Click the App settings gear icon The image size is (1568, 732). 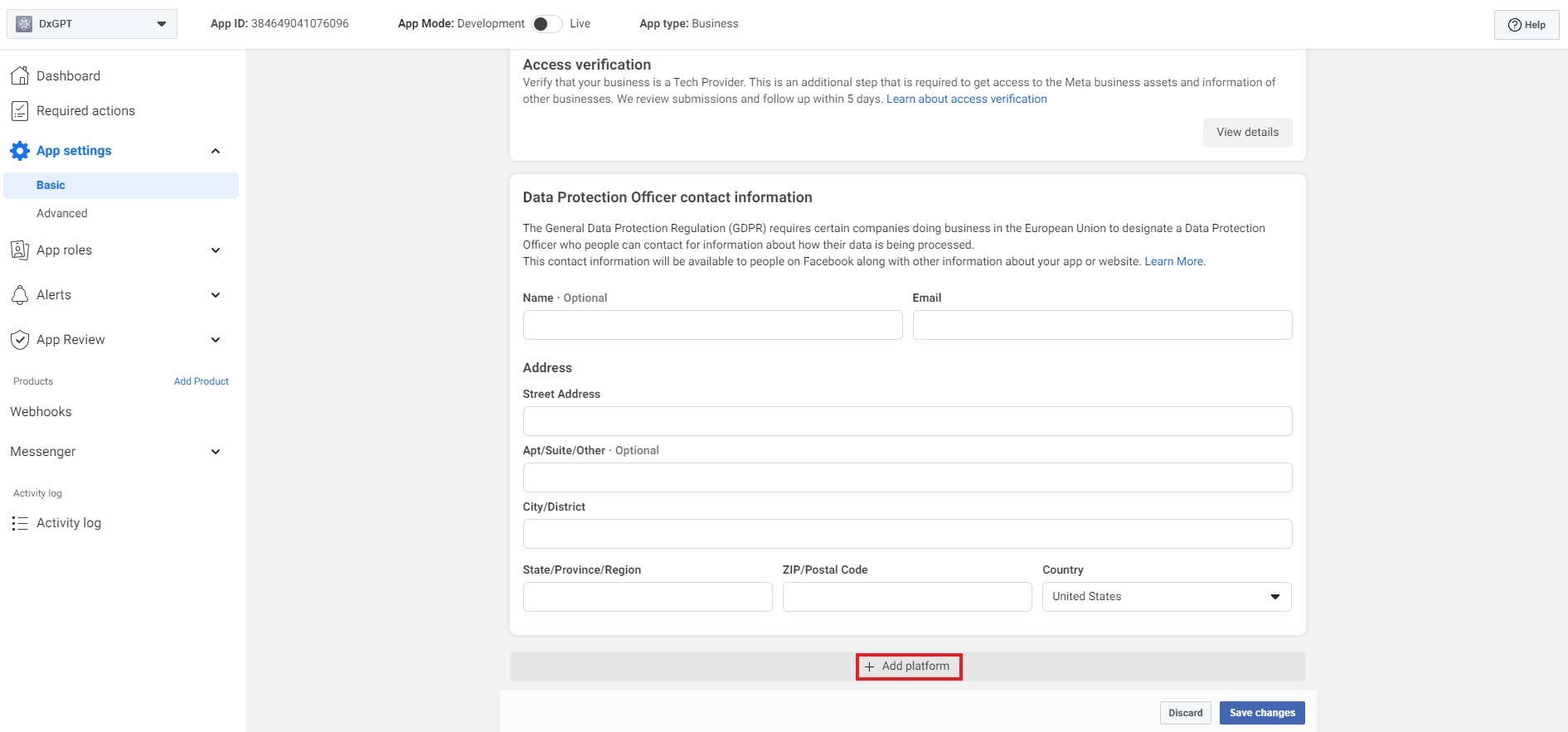coord(20,151)
